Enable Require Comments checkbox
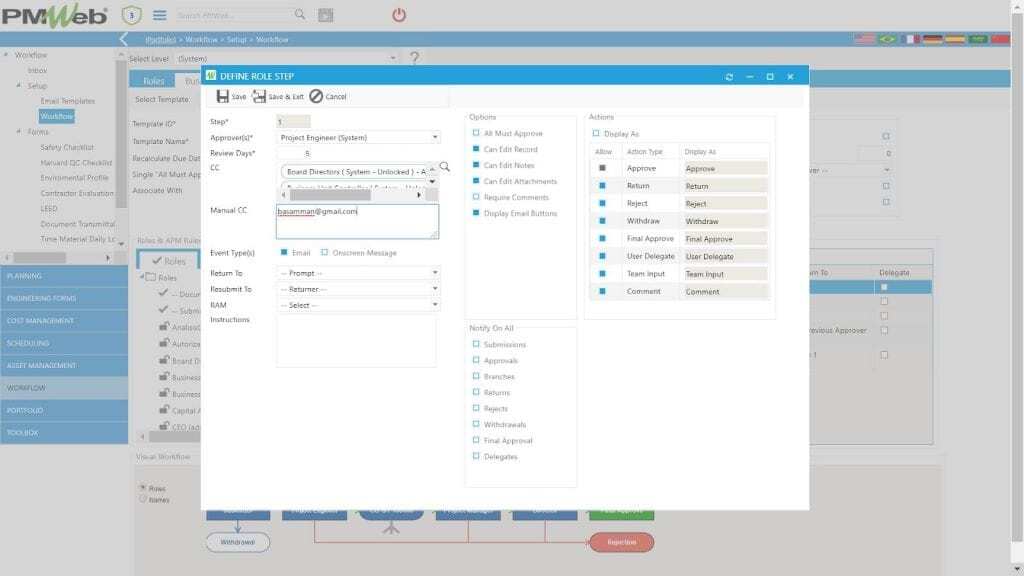Image resolution: width=1024 pixels, height=576 pixels. pos(475,197)
